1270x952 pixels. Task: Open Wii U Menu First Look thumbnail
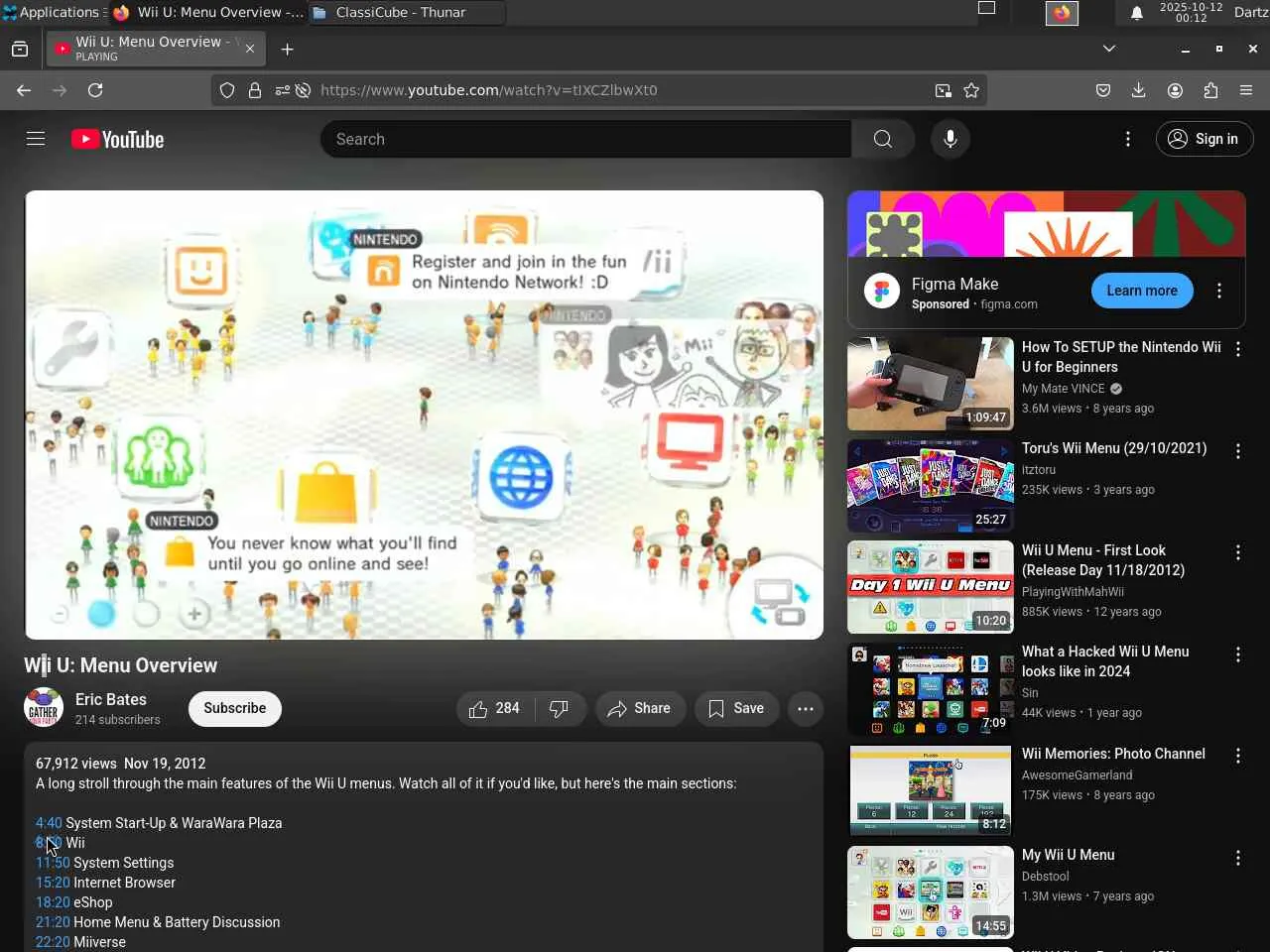click(931, 587)
